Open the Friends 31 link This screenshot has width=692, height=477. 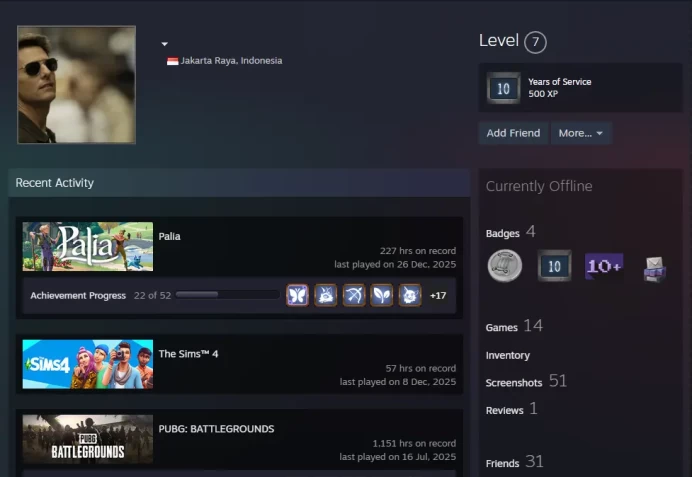(x=515, y=462)
